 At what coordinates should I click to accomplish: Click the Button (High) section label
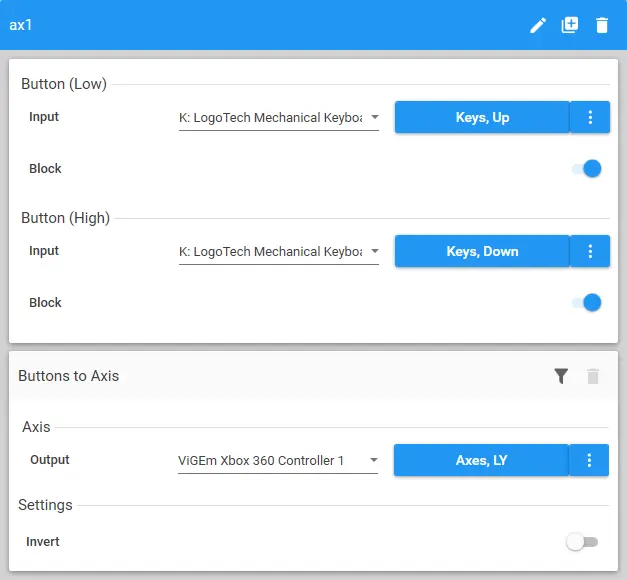66,218
